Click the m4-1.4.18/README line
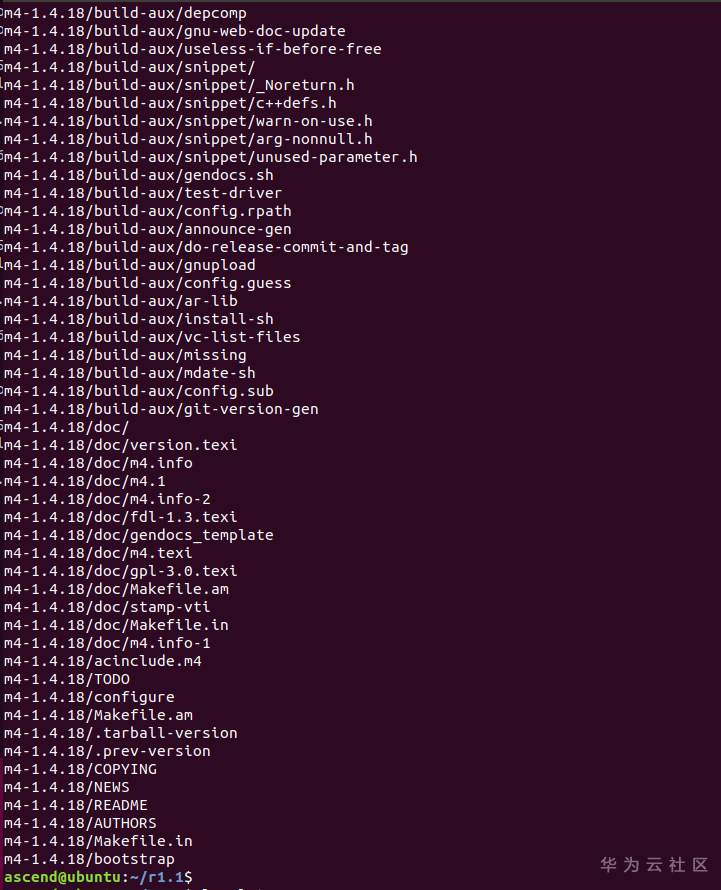 pyautogui.click(x=76, y=805)
